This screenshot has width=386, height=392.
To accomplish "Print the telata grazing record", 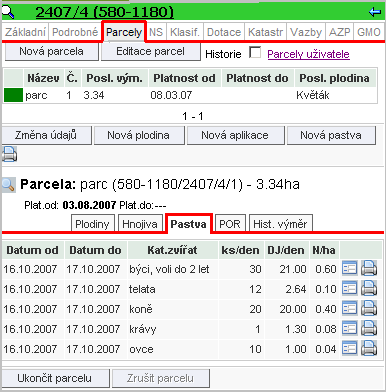I will tap(369, 288).
